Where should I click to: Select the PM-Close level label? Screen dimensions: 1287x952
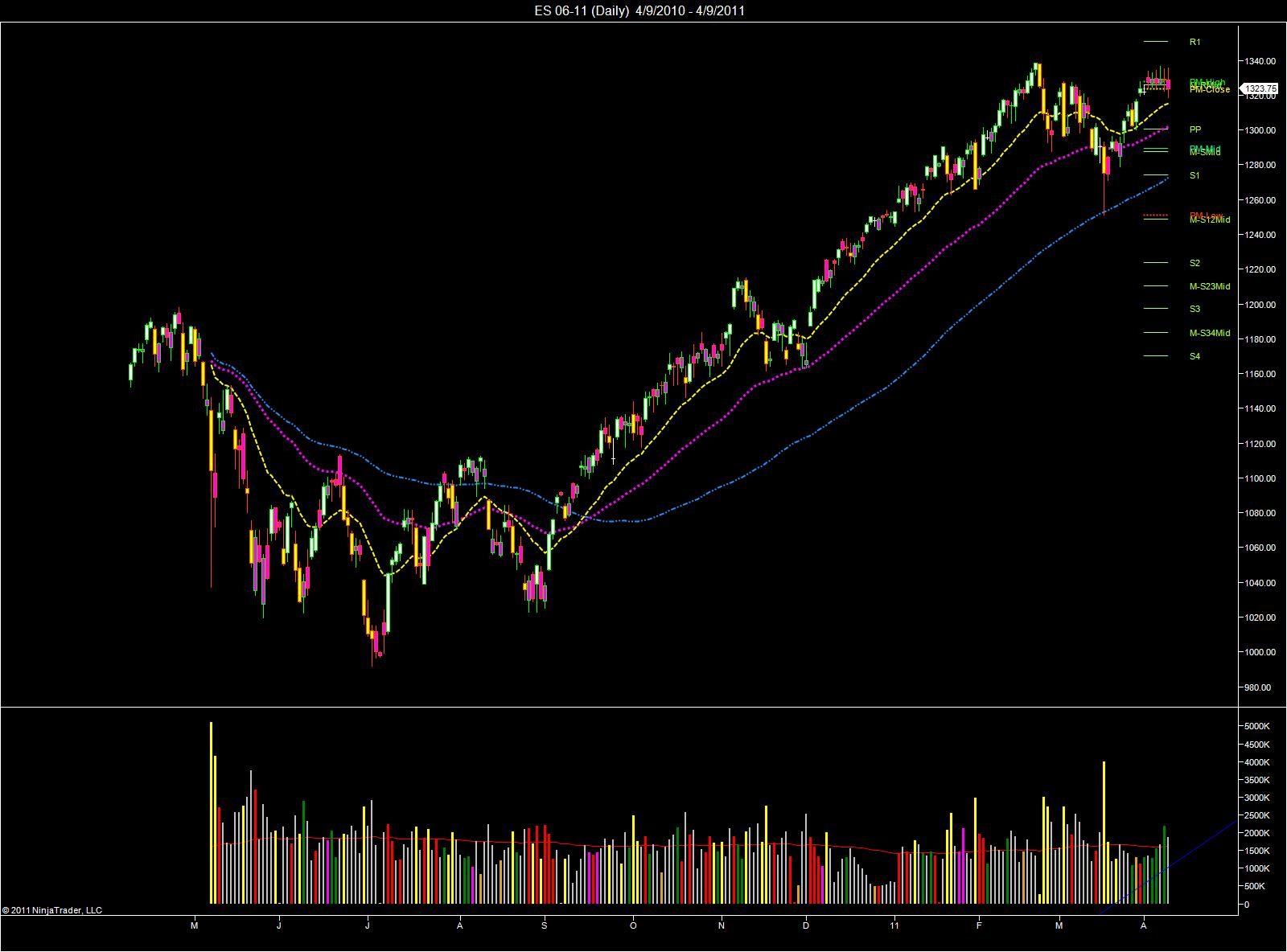(1210, 89)
